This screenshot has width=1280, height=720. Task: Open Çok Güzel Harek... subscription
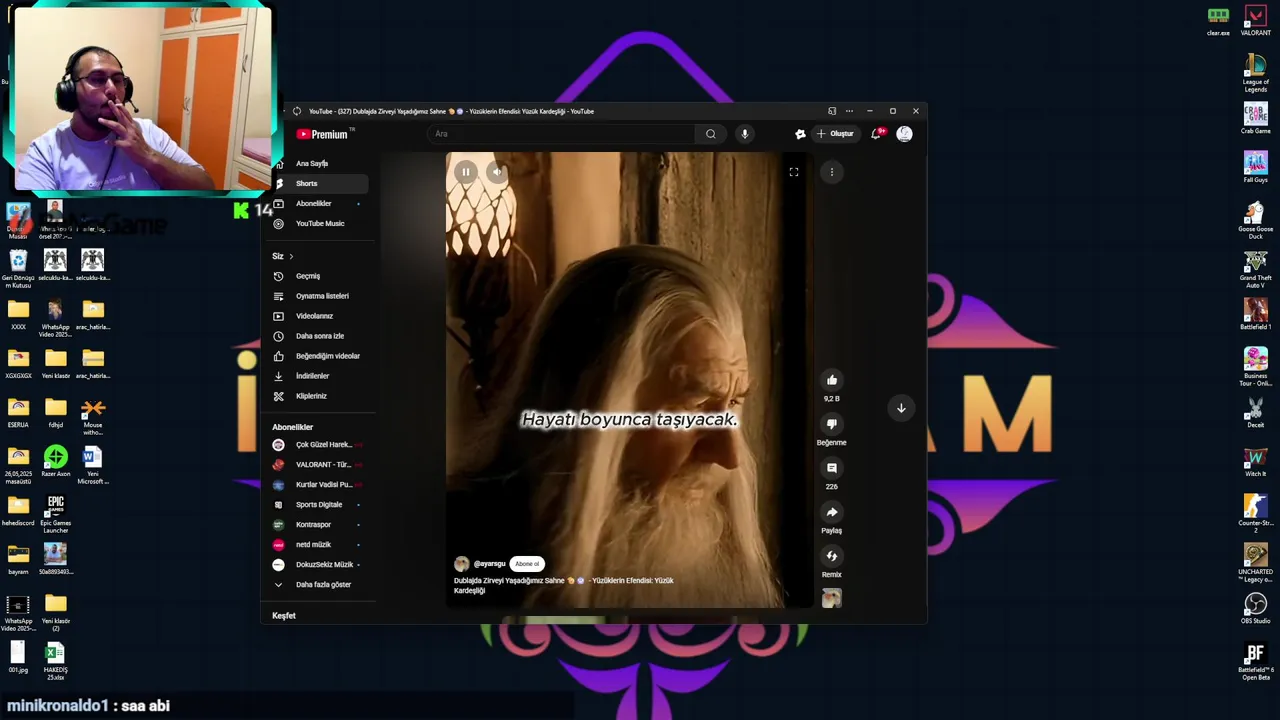[x=318, y=444]
